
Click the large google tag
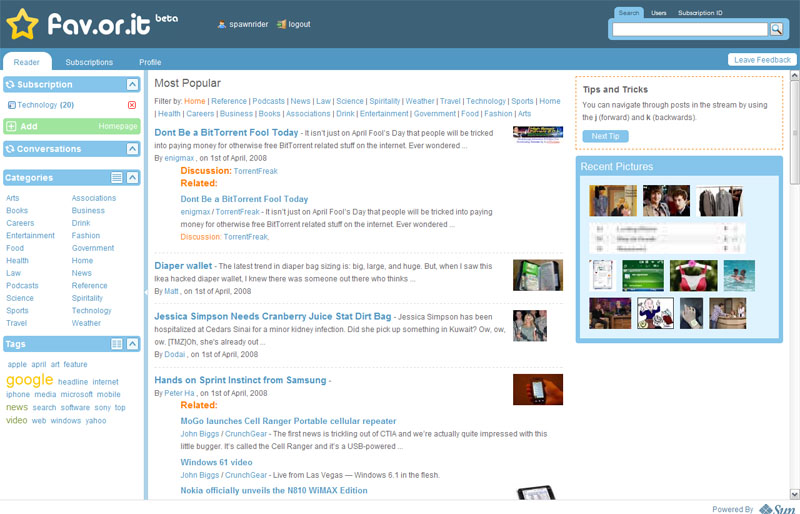pos(29,380)
